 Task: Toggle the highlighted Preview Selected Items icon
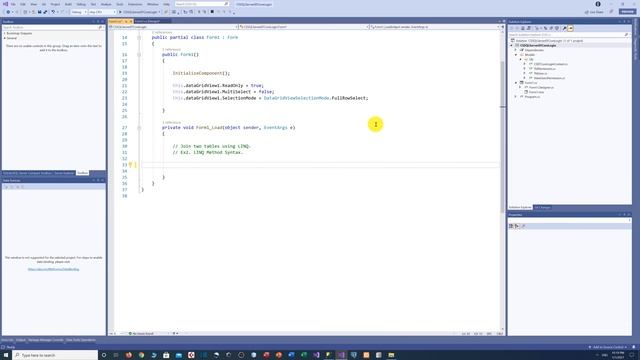point(571,28)
